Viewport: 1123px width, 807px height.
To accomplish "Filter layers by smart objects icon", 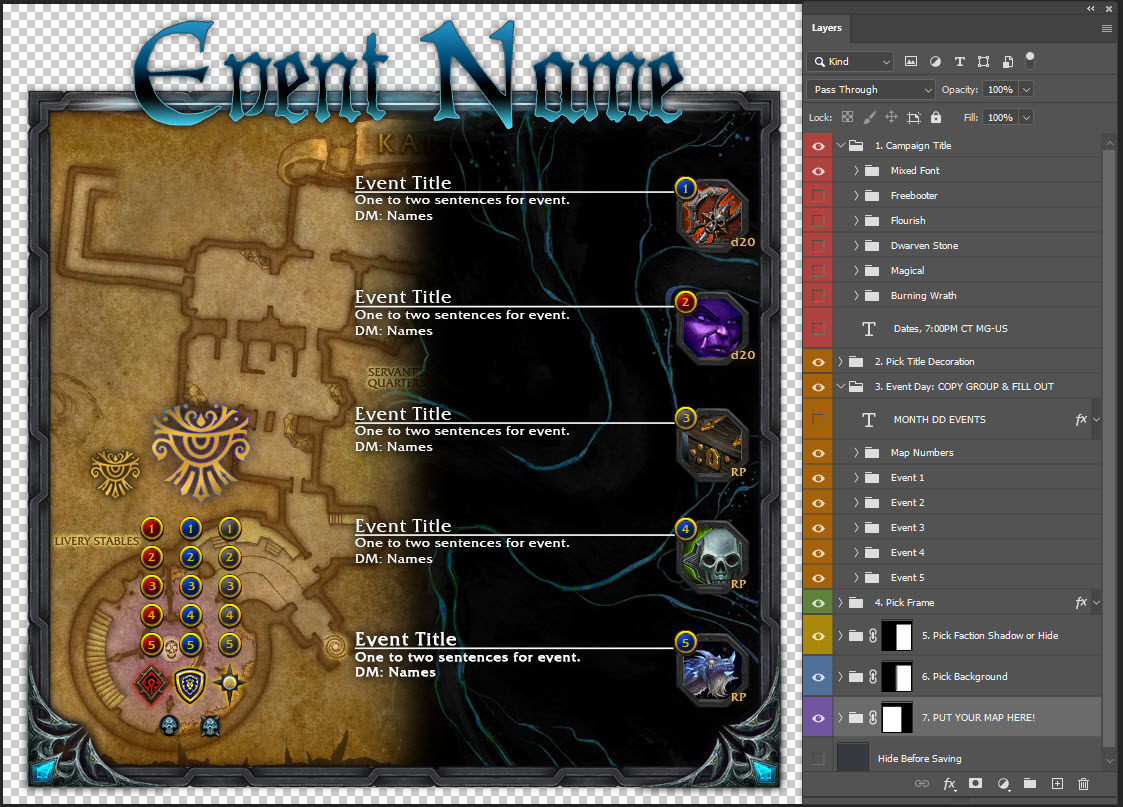I will [x=1008, y=62].
